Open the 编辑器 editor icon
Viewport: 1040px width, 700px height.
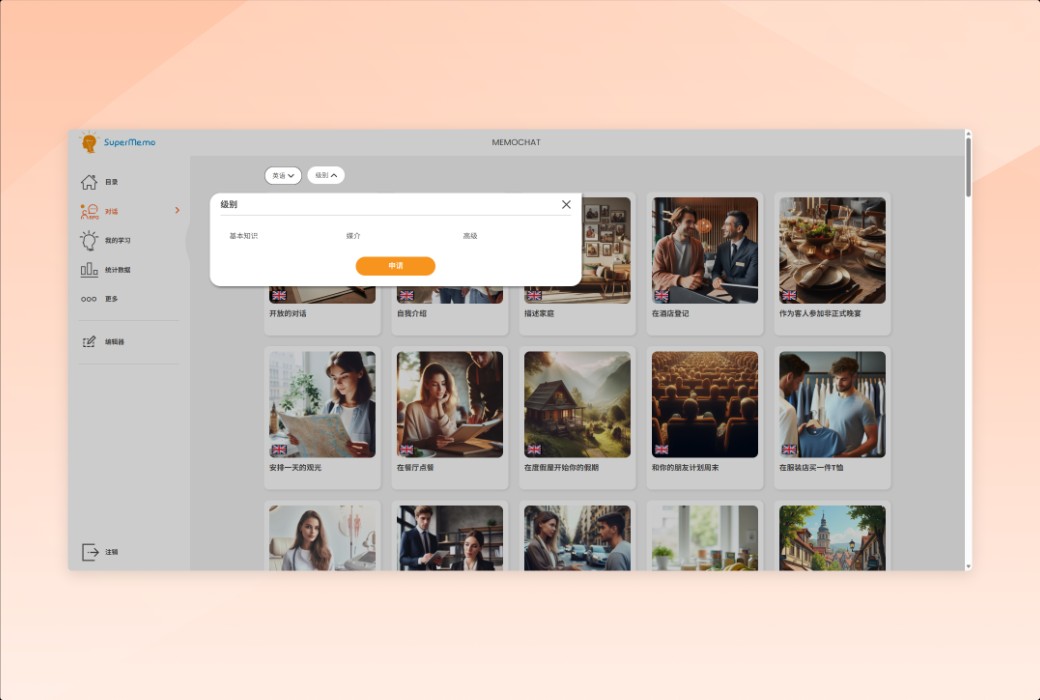coord(89,342)
